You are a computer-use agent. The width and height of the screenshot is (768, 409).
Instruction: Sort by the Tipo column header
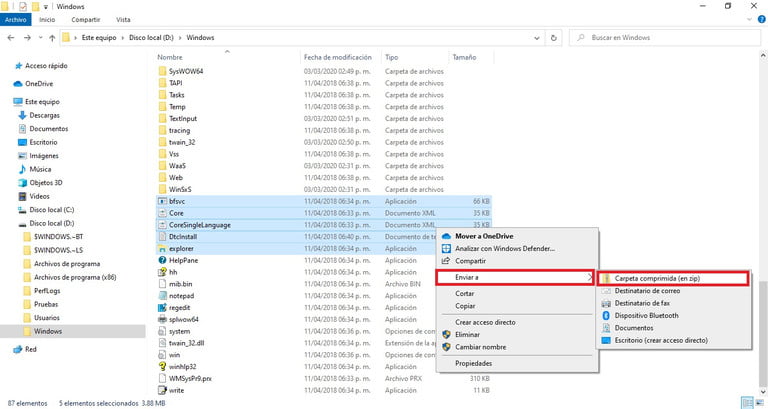(x=391, y=57)
